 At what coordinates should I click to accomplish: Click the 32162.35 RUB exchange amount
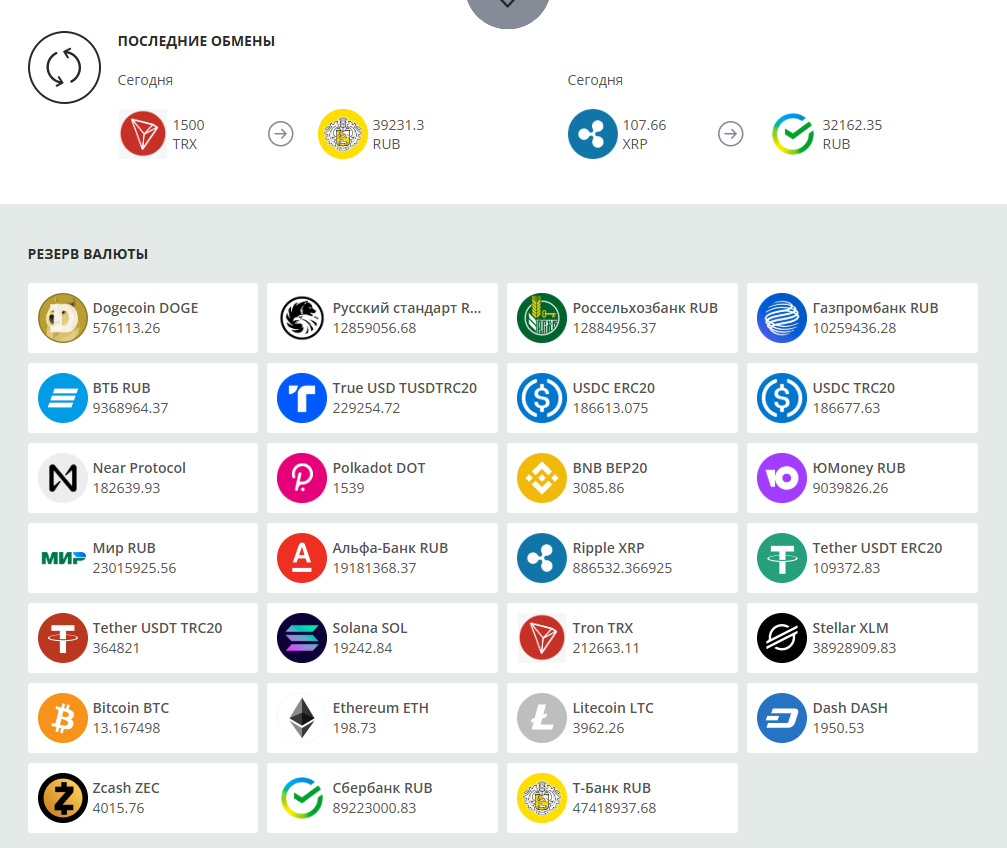852,134
